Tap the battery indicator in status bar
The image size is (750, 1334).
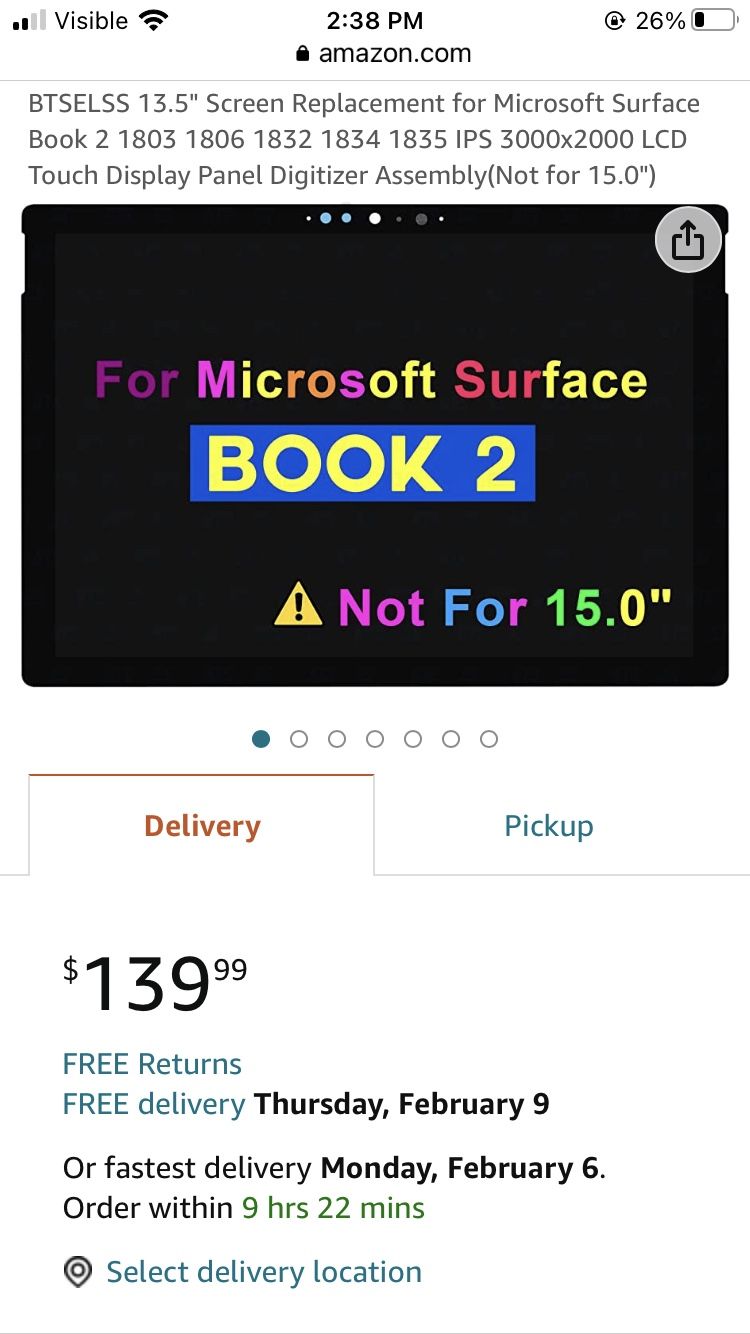(714, 19)
